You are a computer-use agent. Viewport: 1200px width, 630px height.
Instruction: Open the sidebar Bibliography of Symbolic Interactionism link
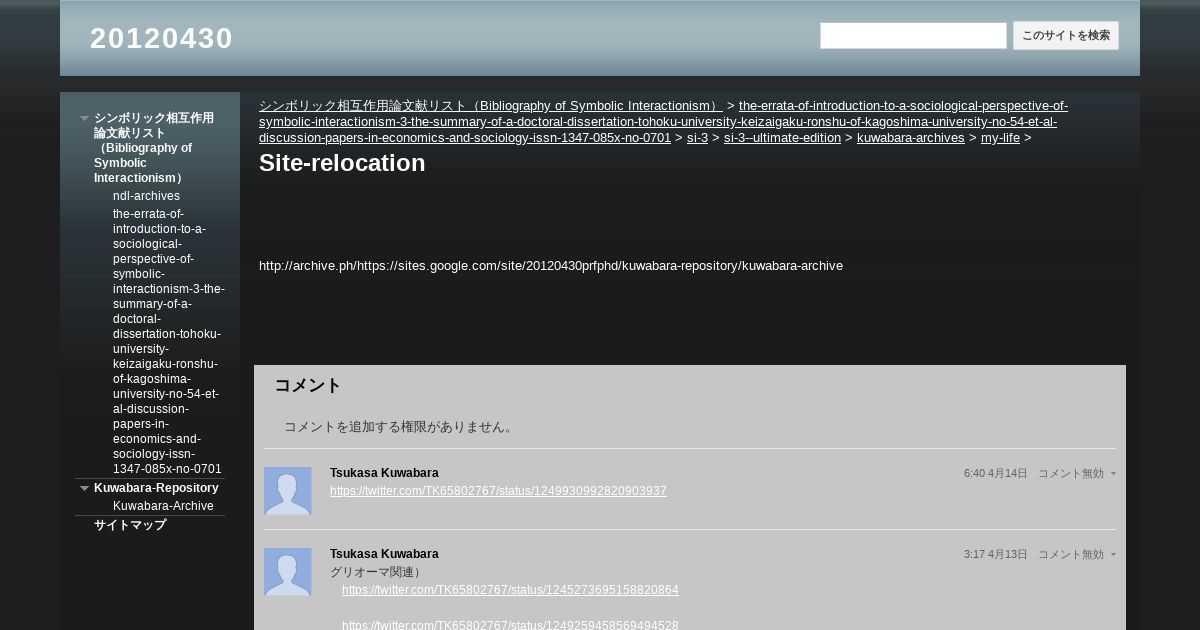point(154,148)
